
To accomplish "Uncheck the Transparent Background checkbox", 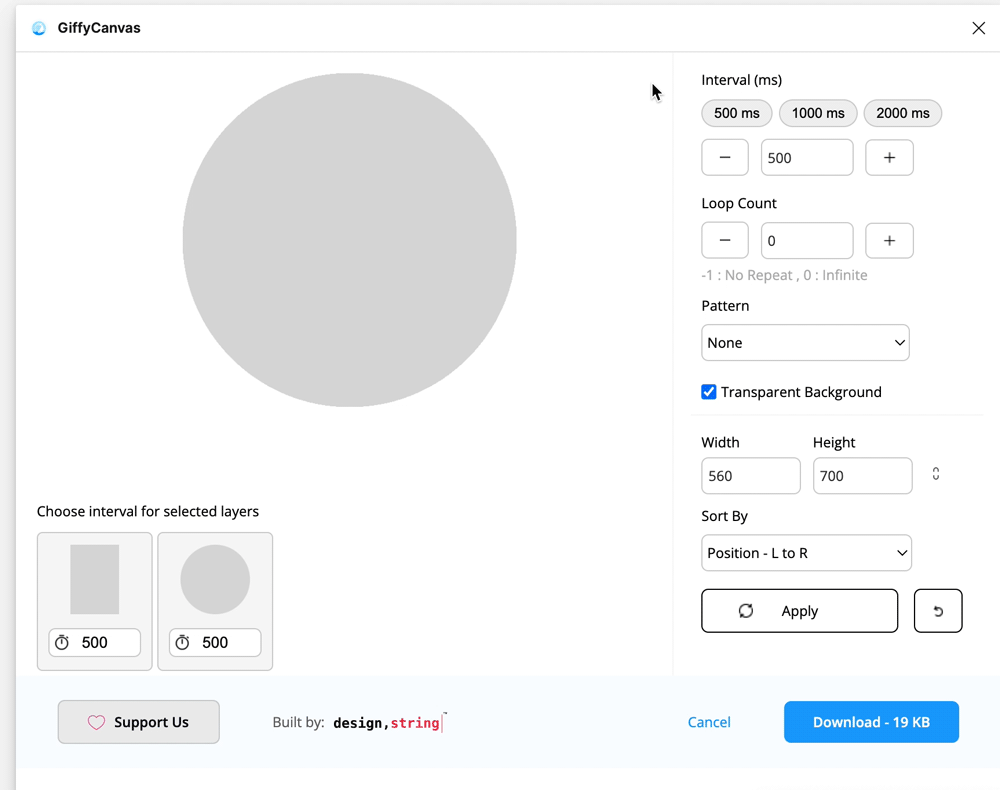I will pos(709,391).
